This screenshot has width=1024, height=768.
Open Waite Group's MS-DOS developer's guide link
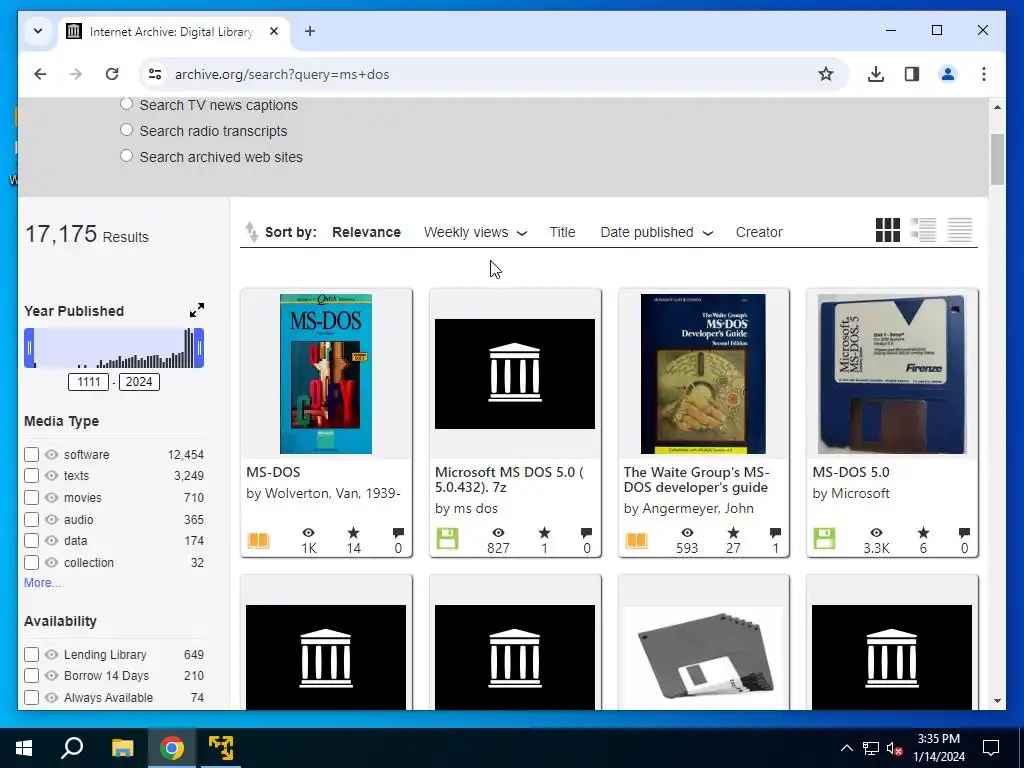[697, 480]
